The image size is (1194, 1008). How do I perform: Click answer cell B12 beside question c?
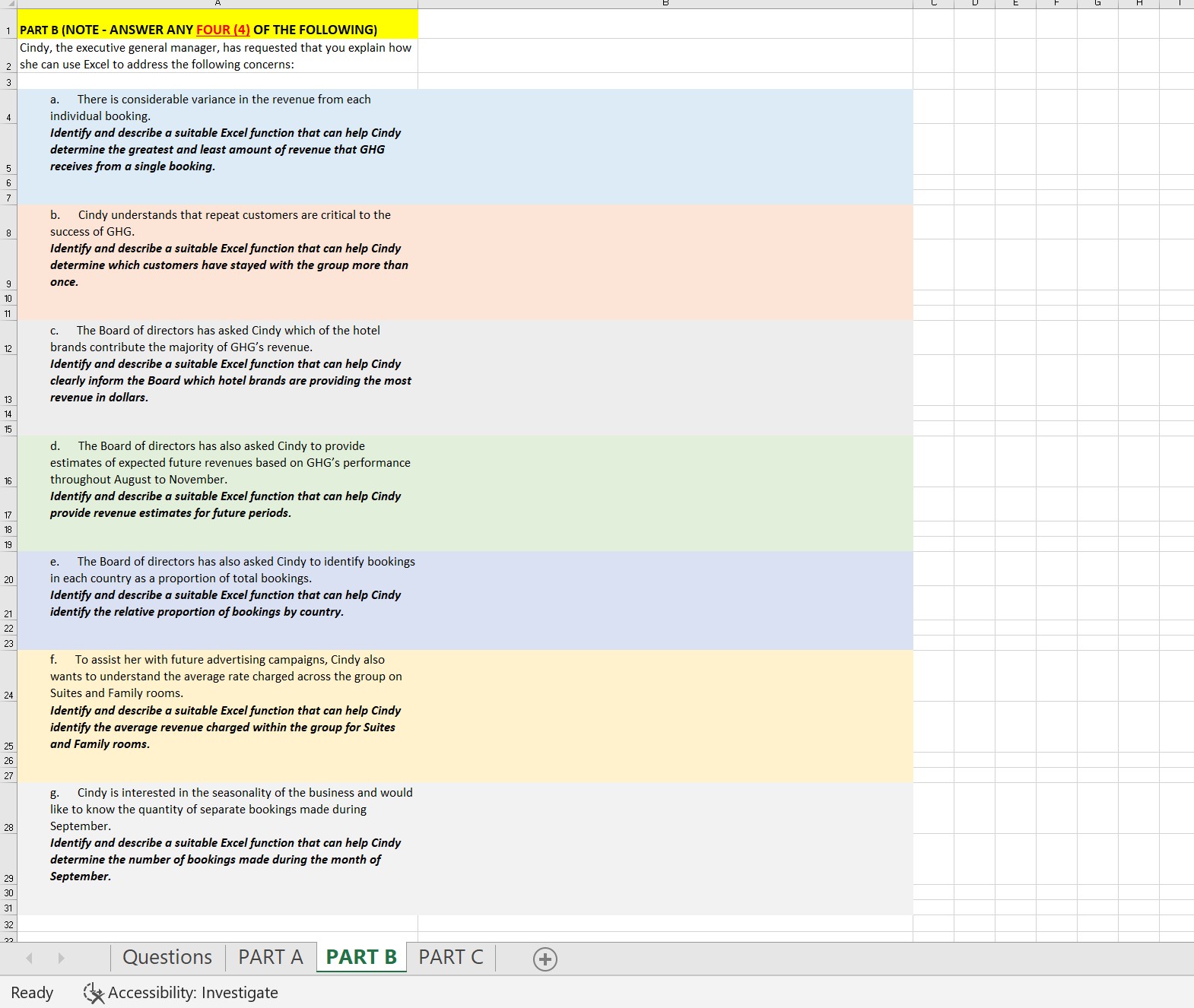tap(665, 338)
